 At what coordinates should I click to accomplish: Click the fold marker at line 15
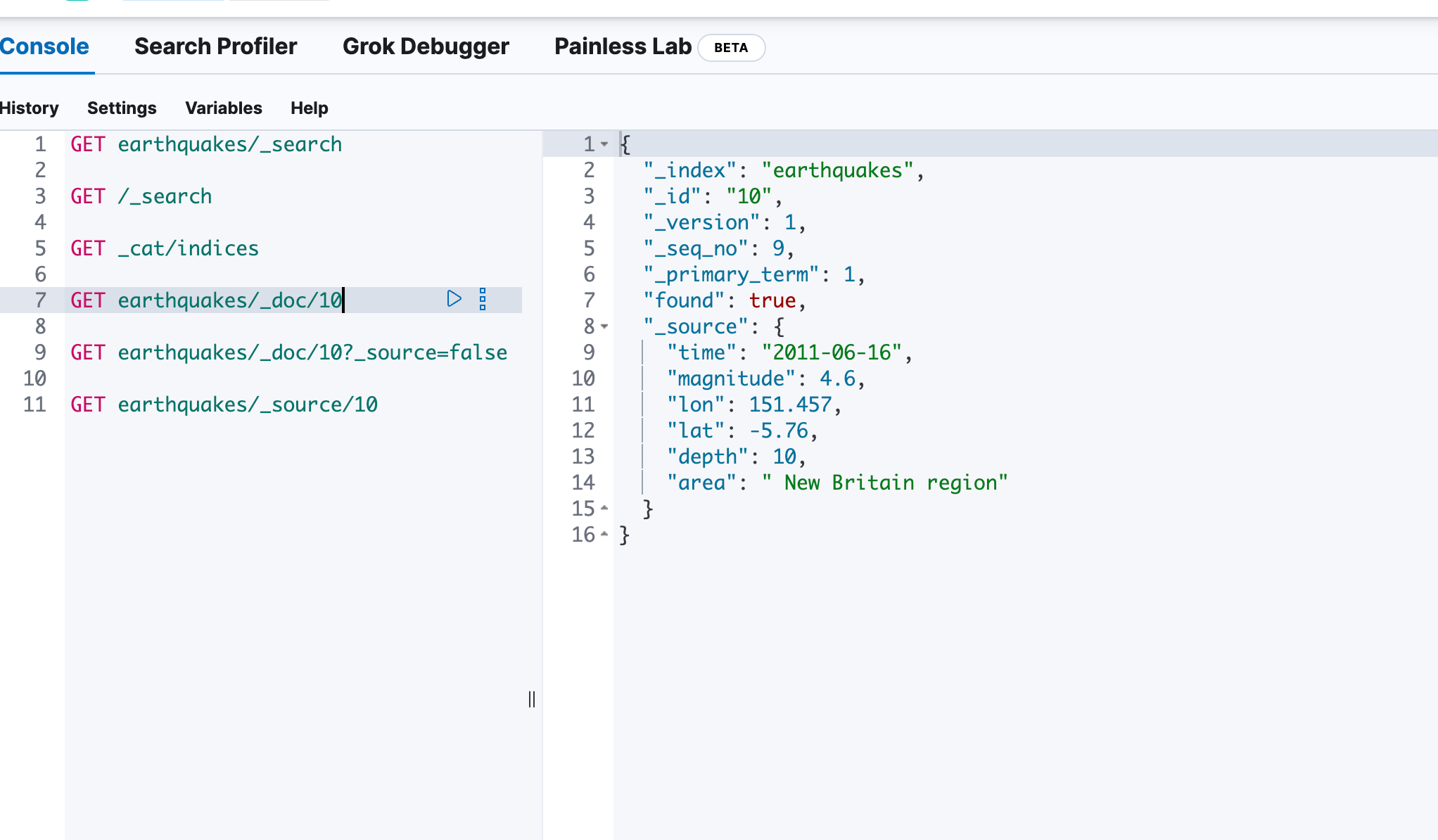[x=604, y=508]
